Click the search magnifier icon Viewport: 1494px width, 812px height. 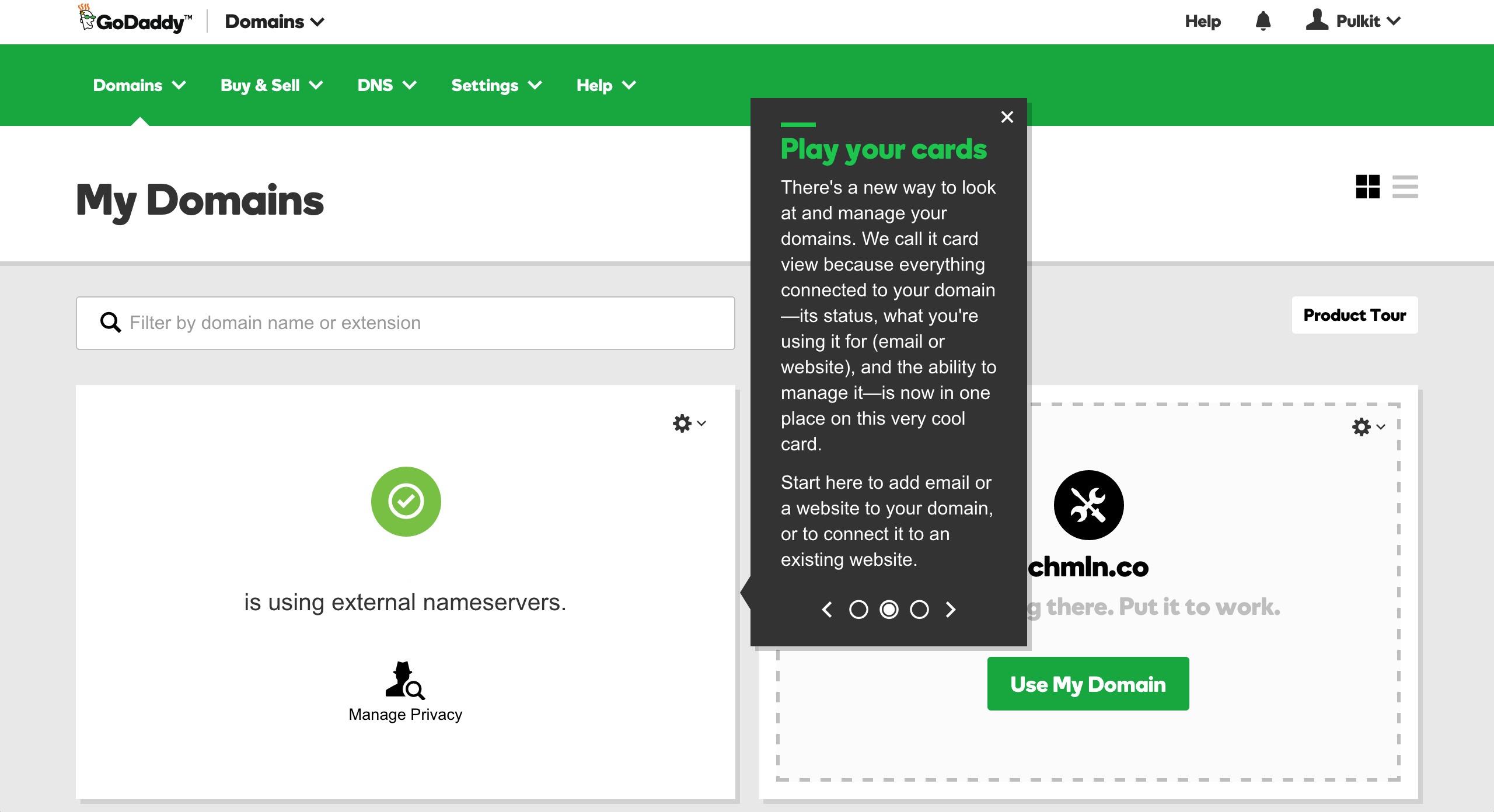110,322
